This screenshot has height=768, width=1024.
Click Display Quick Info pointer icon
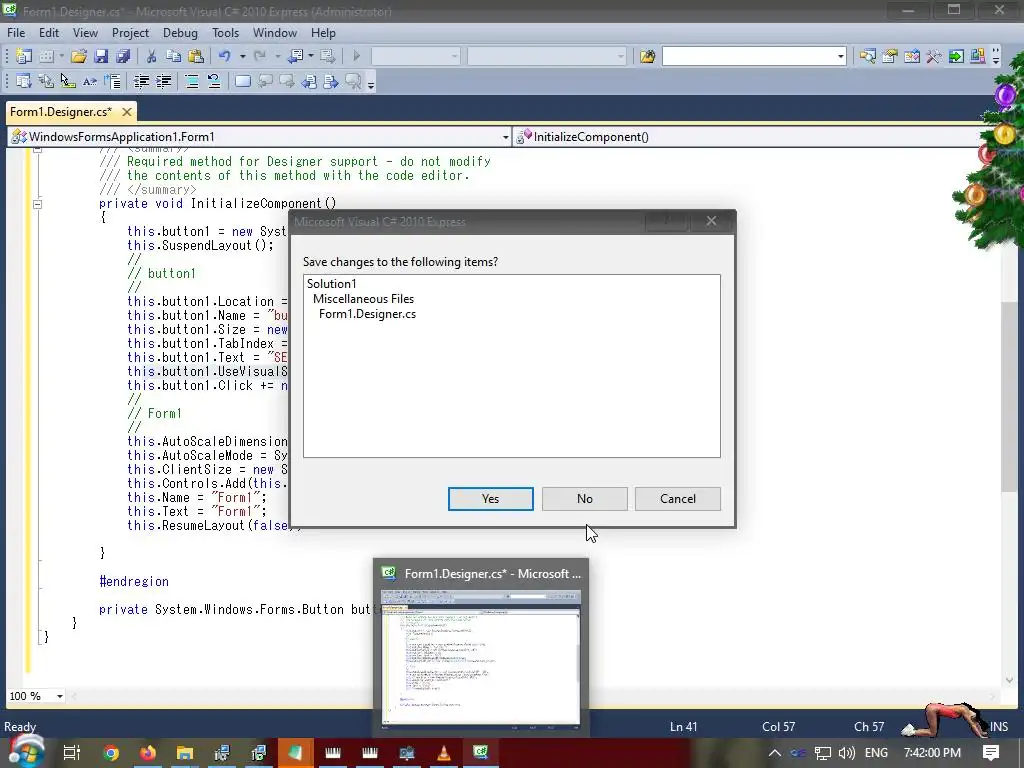(67, 82)
